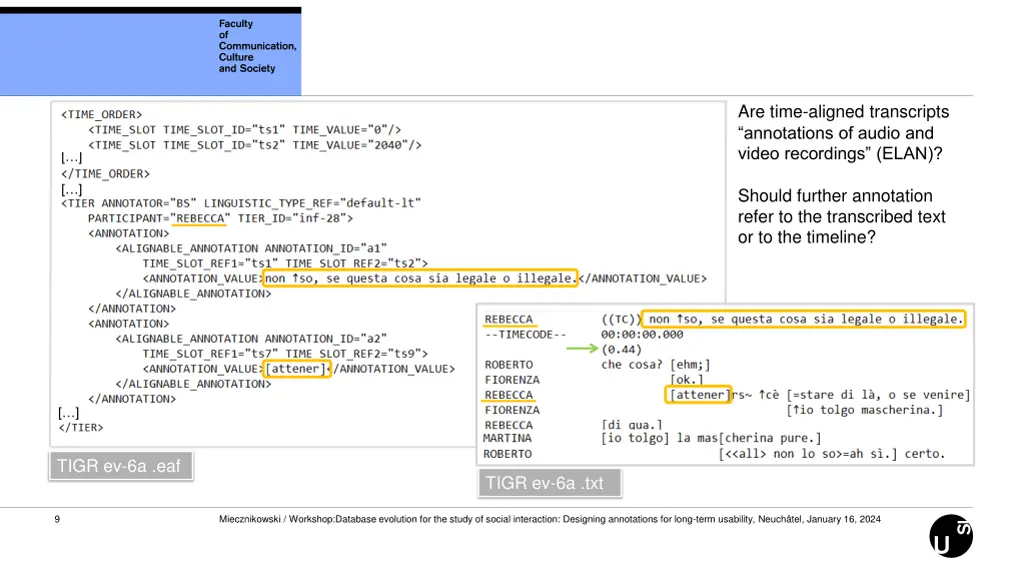This screenshot has width=1024, height=576.
Task: Click the FIORENZA label beside '[ok.]'
Action: (x=512, y=379)
